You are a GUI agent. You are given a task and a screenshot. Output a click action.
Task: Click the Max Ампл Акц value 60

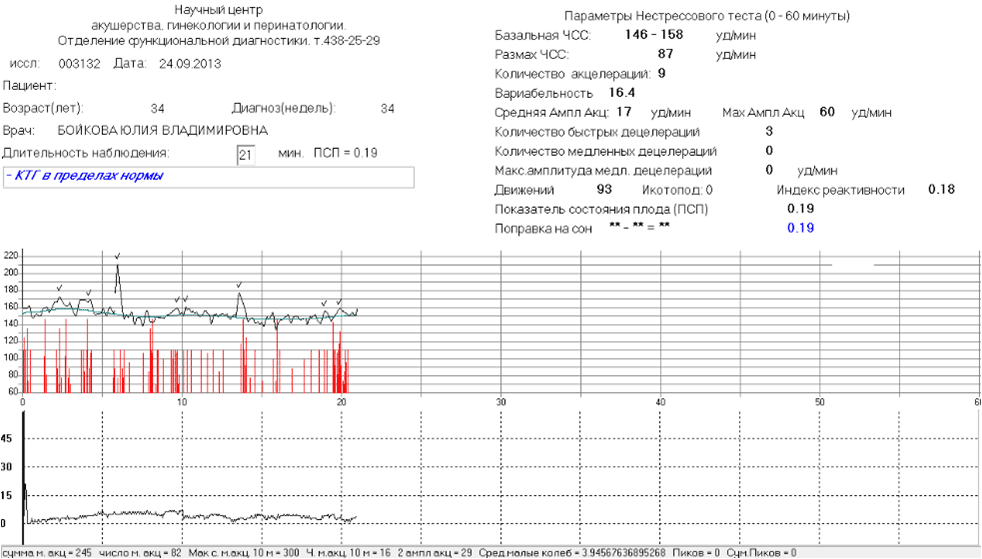pyautogui.click(x=826, y=112)
